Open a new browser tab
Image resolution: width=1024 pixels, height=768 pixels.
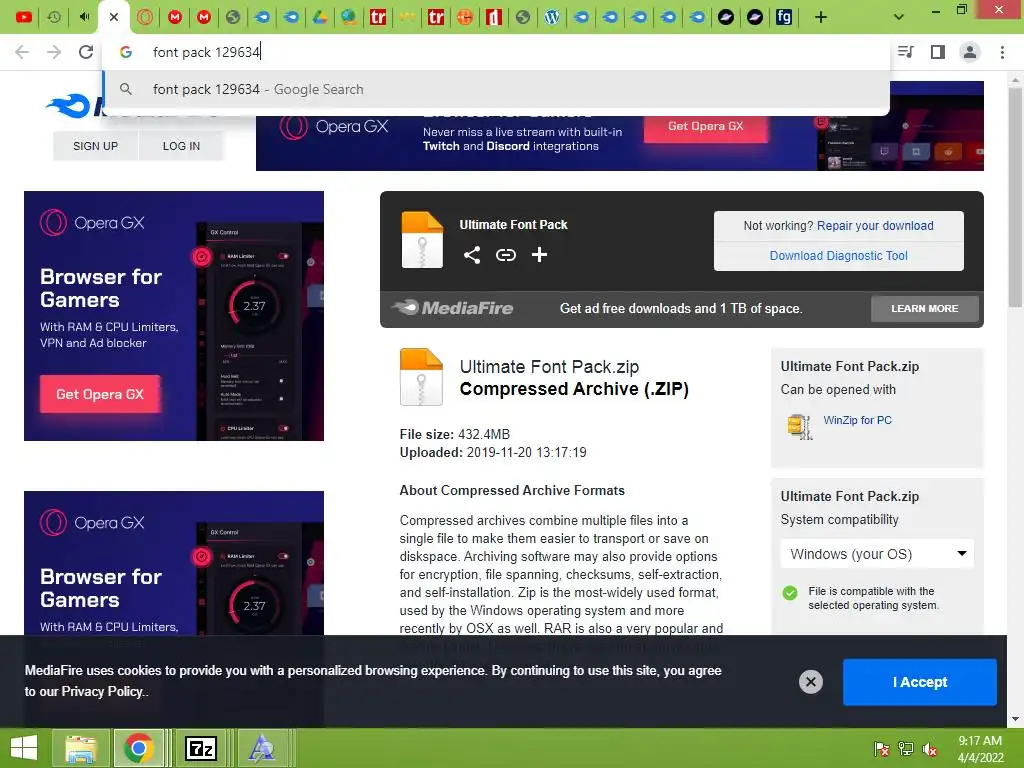pyautogui.click(x=821, y=17)
